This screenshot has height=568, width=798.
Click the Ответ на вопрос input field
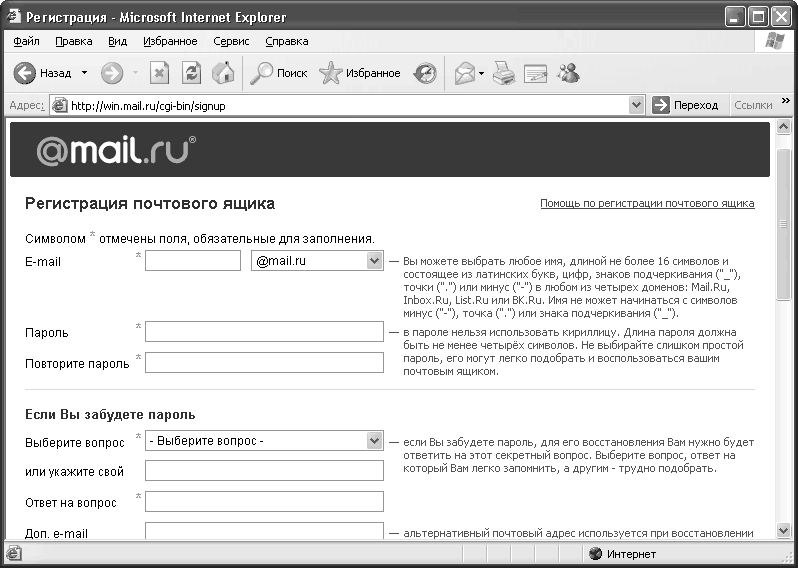264,501
